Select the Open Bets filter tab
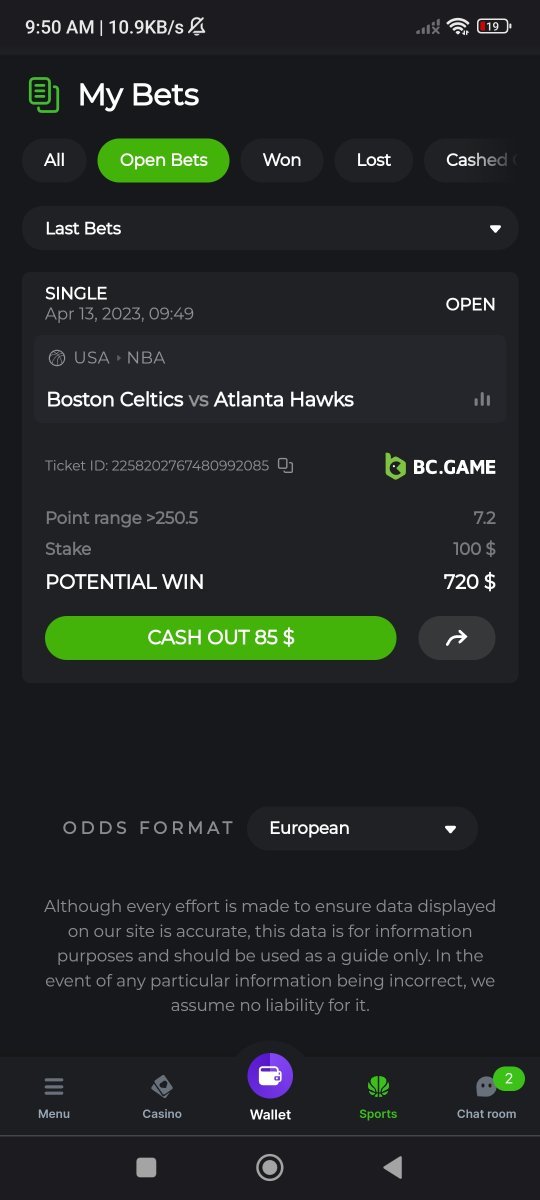This screenshot has height=1200, width=540. click(164, 160)
